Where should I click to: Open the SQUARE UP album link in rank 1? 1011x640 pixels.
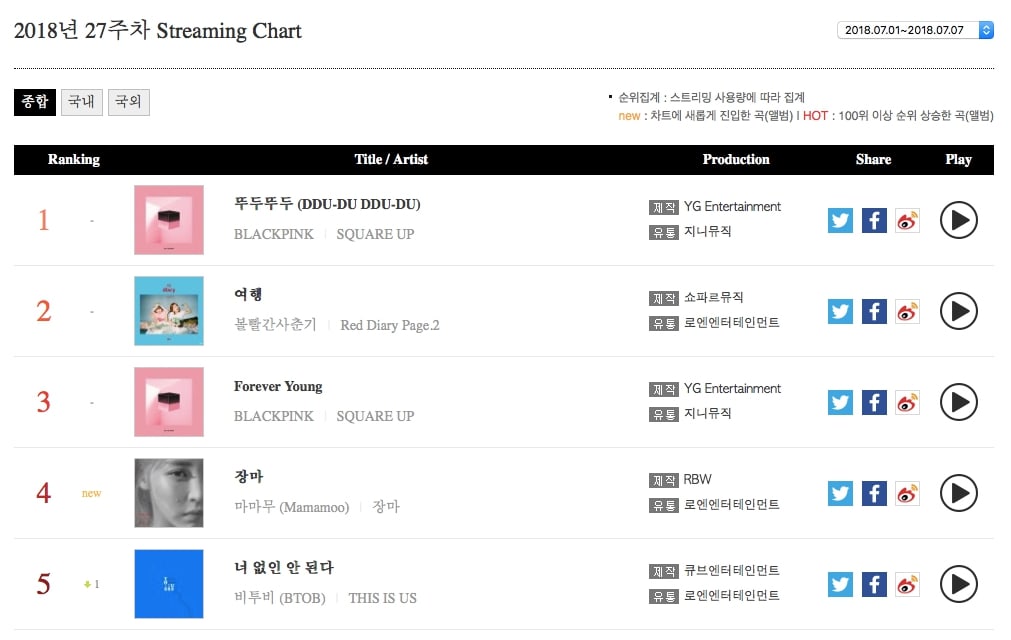click(375, 234)
